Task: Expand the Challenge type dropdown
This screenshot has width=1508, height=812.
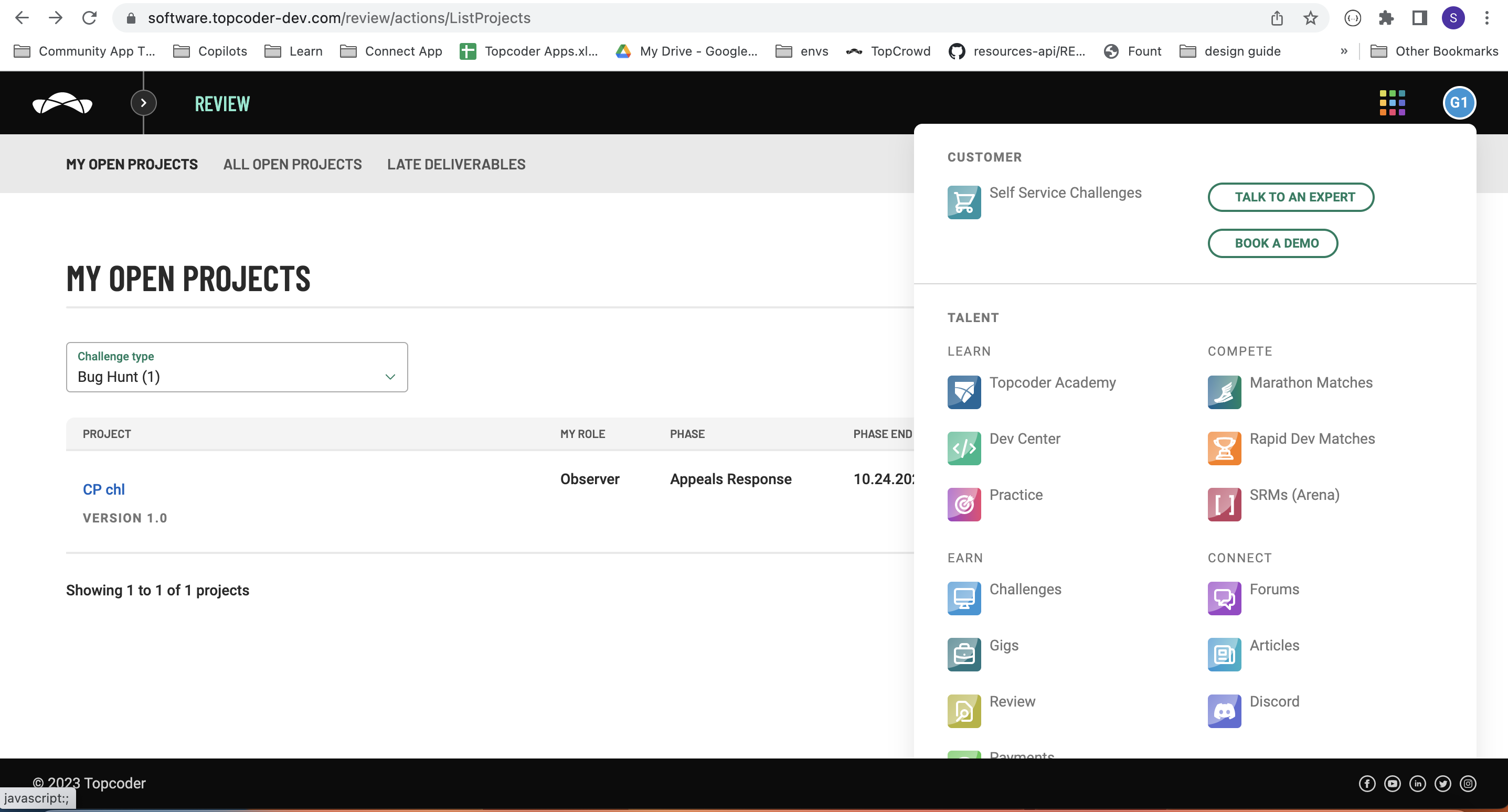Action: coord(237,367)
